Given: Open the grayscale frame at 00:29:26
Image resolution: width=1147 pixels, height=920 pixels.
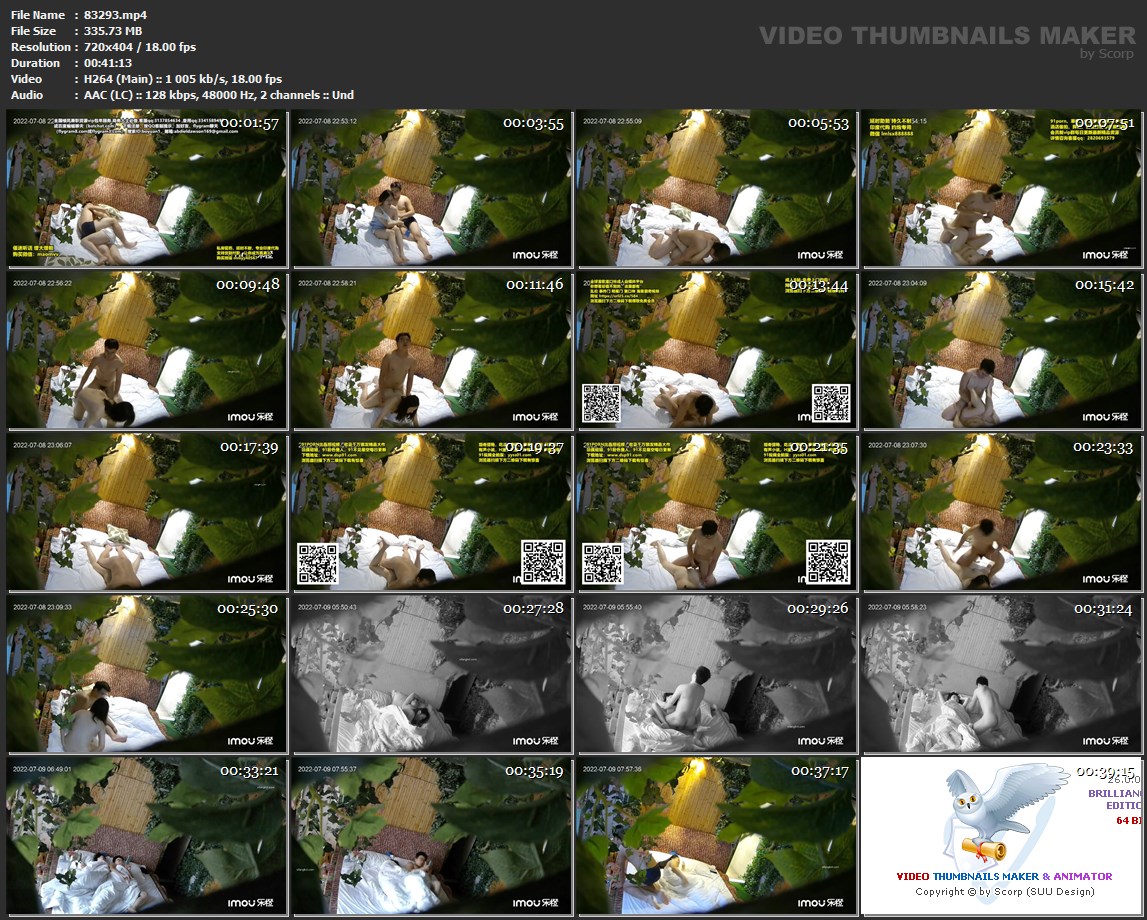Looking at the screenshot, I should [717, 674].
